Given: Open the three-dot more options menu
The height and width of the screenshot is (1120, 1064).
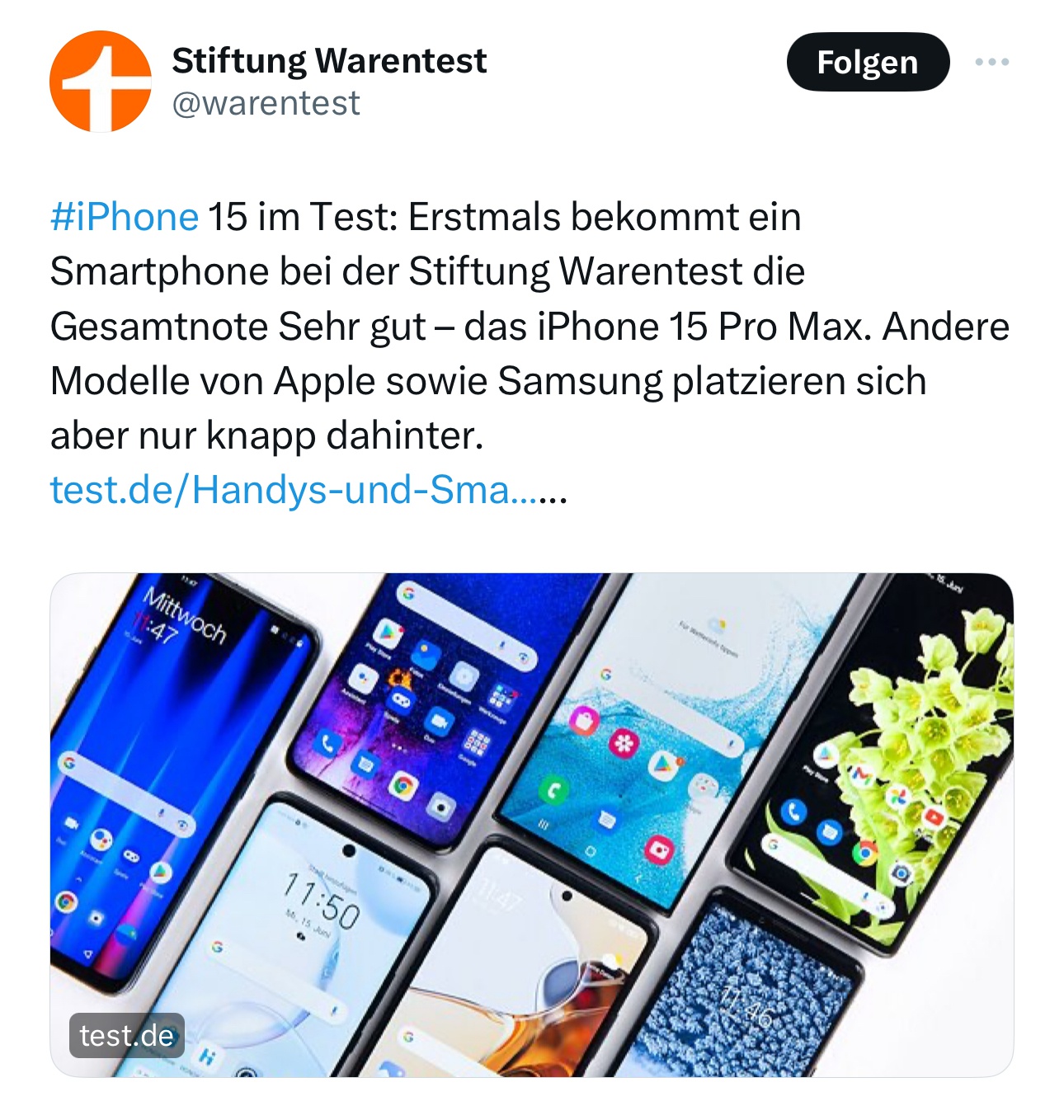Looking at the screenshot, I should pyautogui.click(x=991, y=62).
